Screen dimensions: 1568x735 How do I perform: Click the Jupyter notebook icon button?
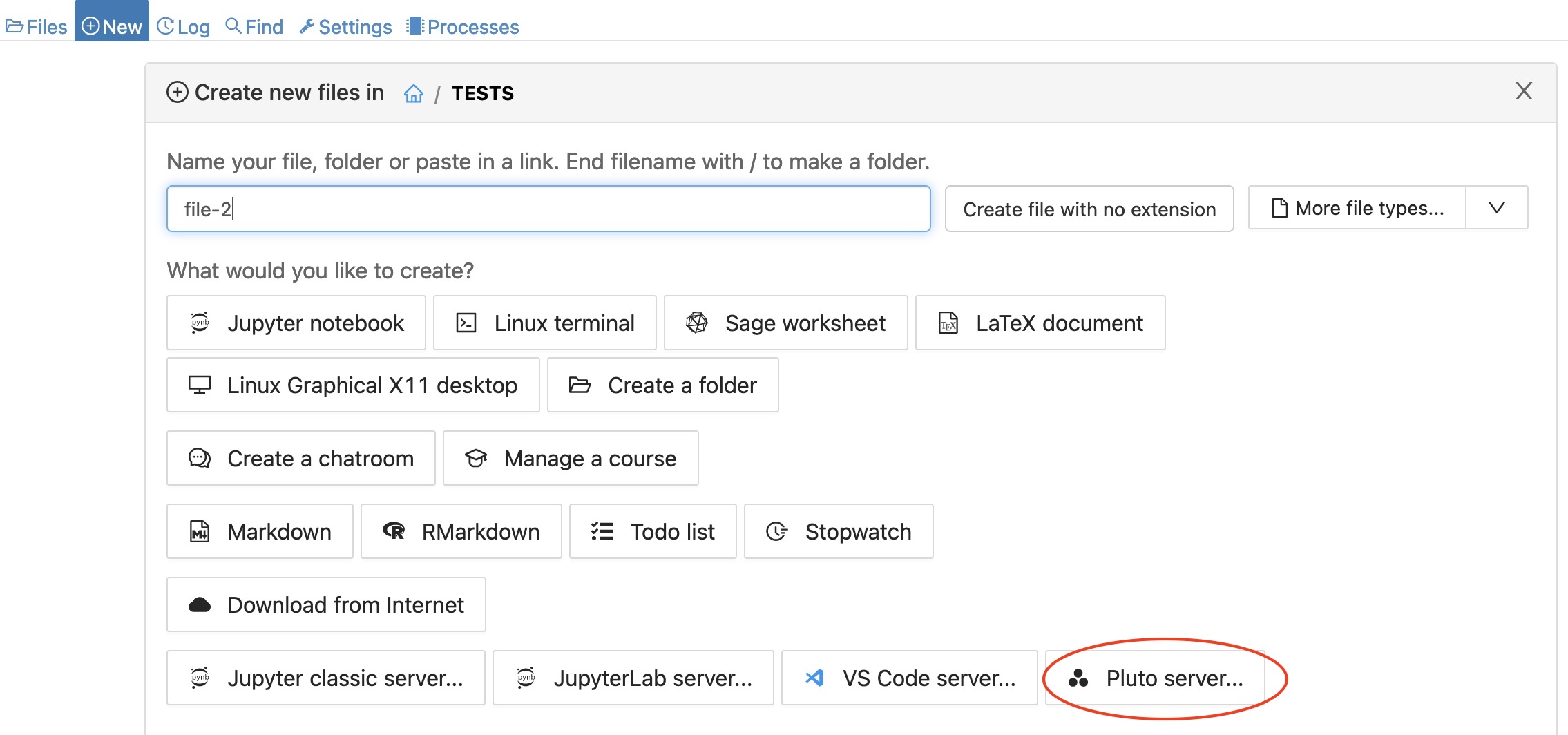coord(296,323)
